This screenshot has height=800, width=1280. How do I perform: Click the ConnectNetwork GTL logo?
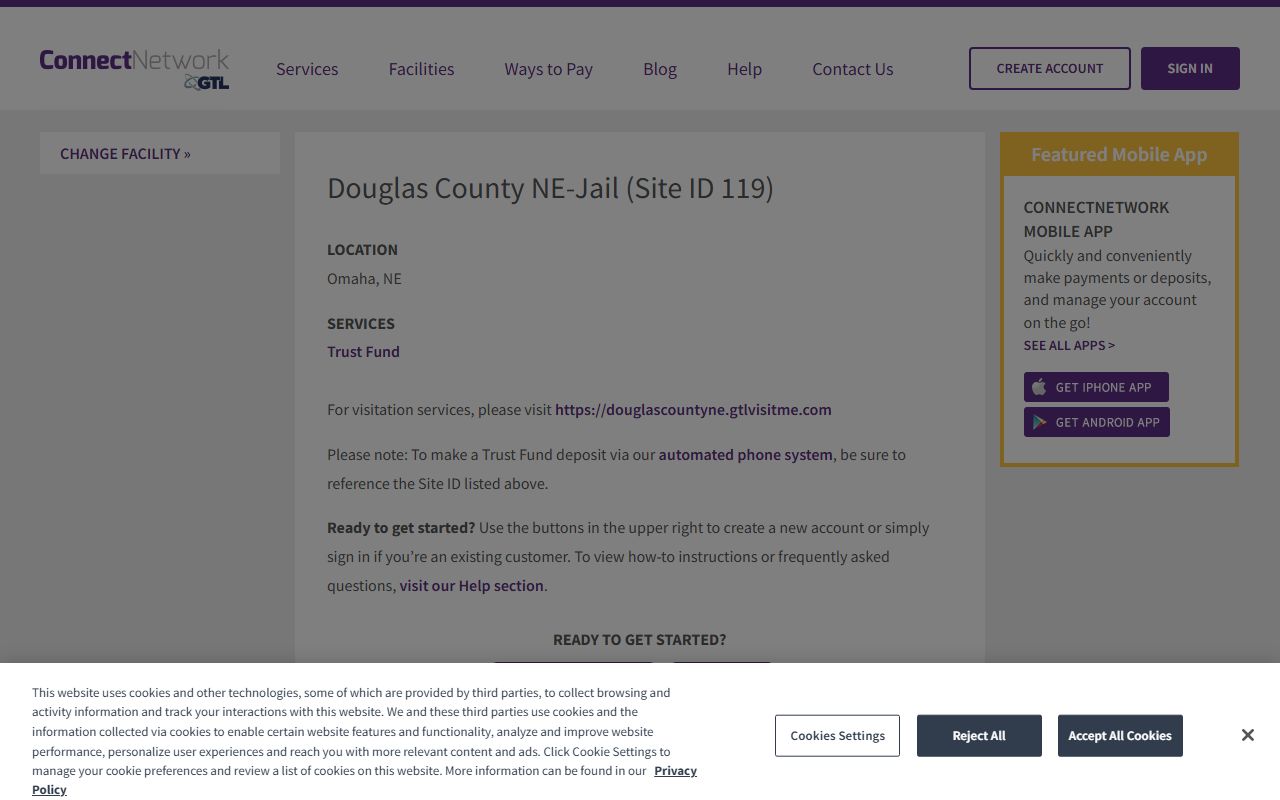134,68
